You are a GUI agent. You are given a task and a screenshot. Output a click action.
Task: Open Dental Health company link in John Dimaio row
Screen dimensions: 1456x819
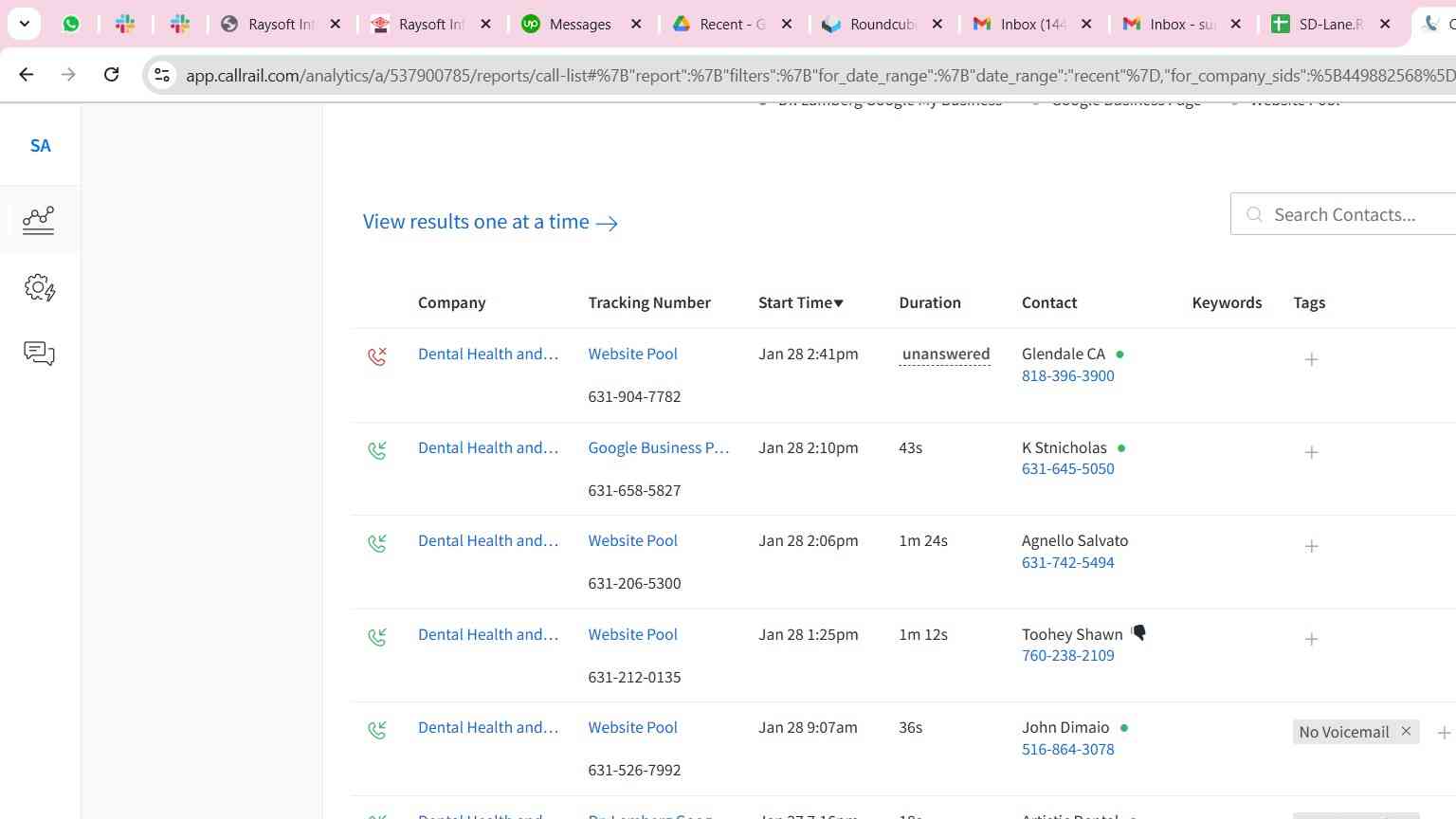click(x=488, y=727)
